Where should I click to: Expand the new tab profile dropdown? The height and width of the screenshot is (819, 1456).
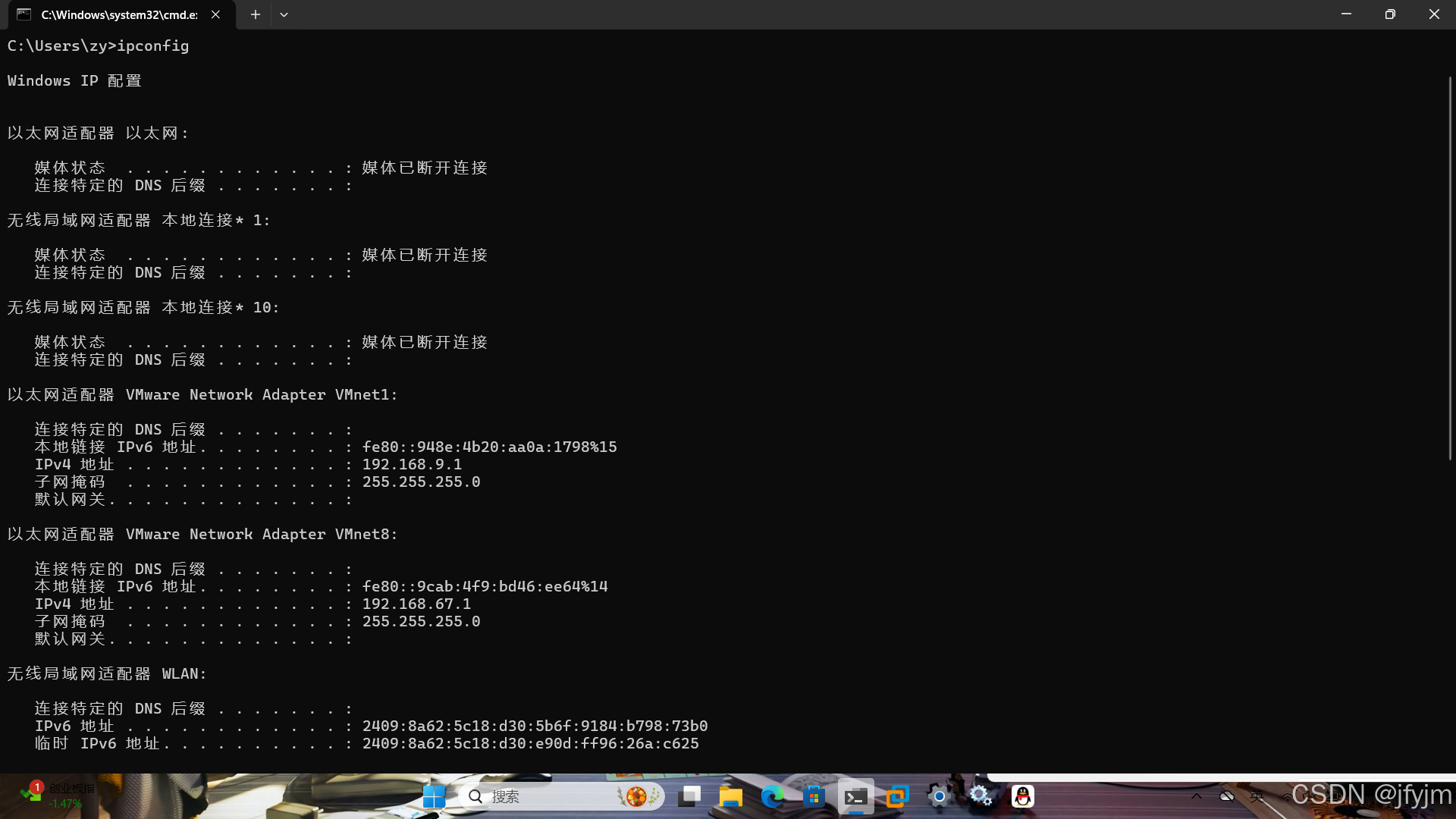(x=284, y=14)
